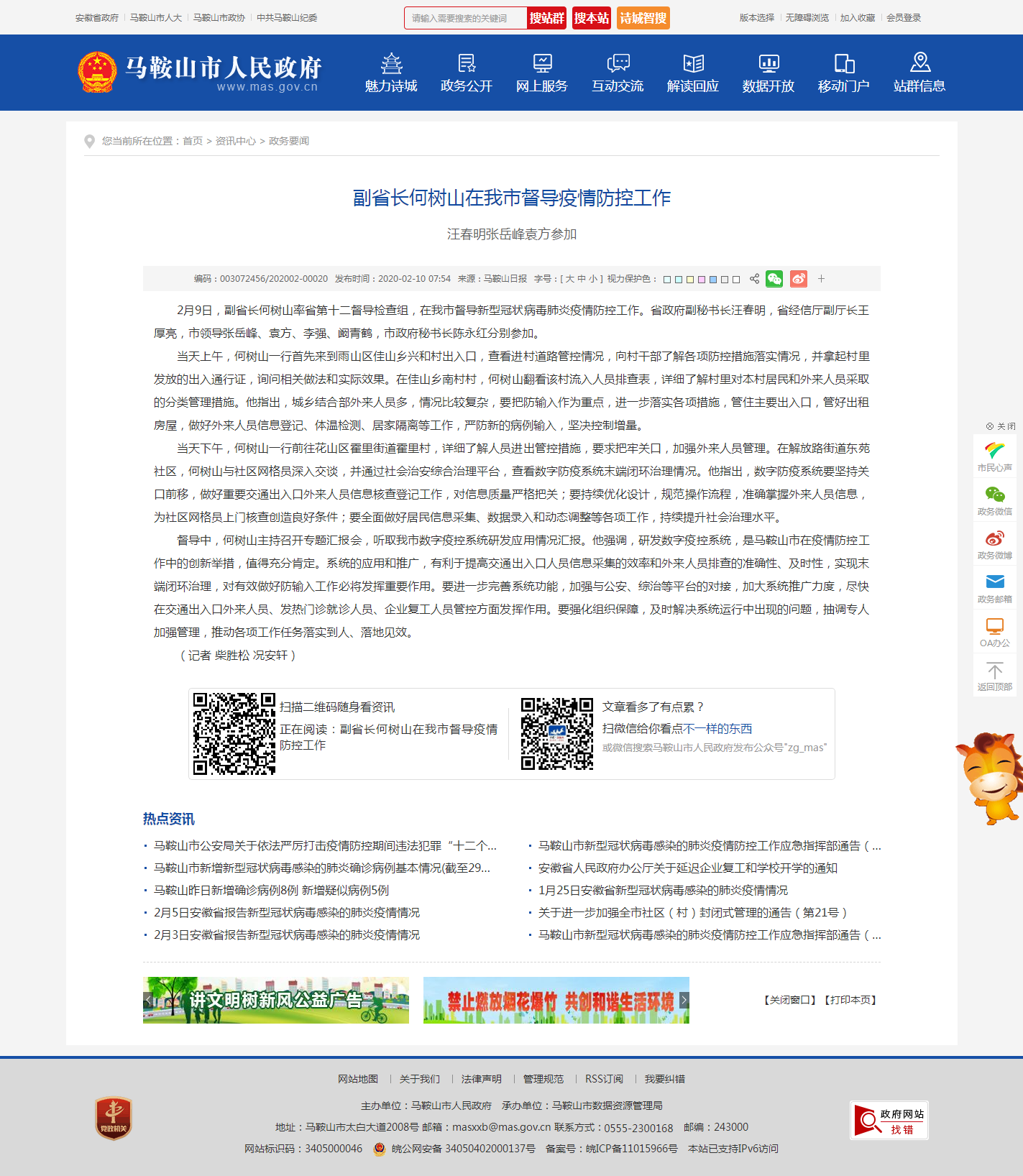Click 返回顶部 arrow to return to top

[x=994, y=676]
